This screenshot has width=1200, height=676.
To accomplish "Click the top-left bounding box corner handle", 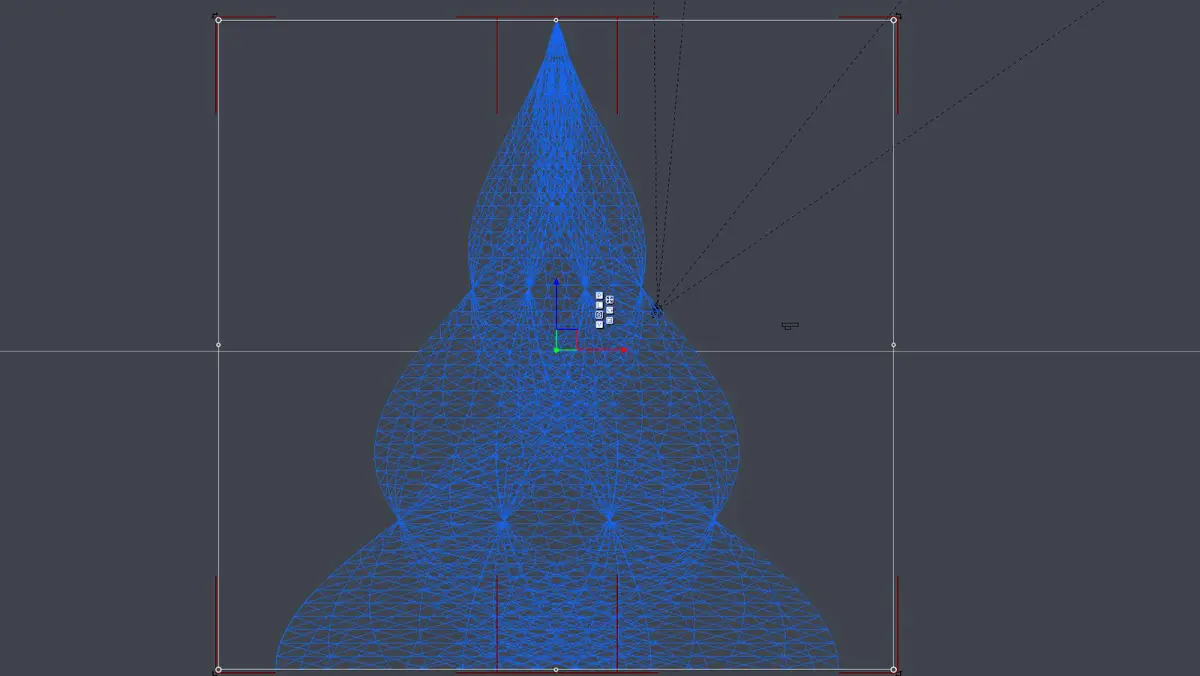I will [x=218, y=20].
